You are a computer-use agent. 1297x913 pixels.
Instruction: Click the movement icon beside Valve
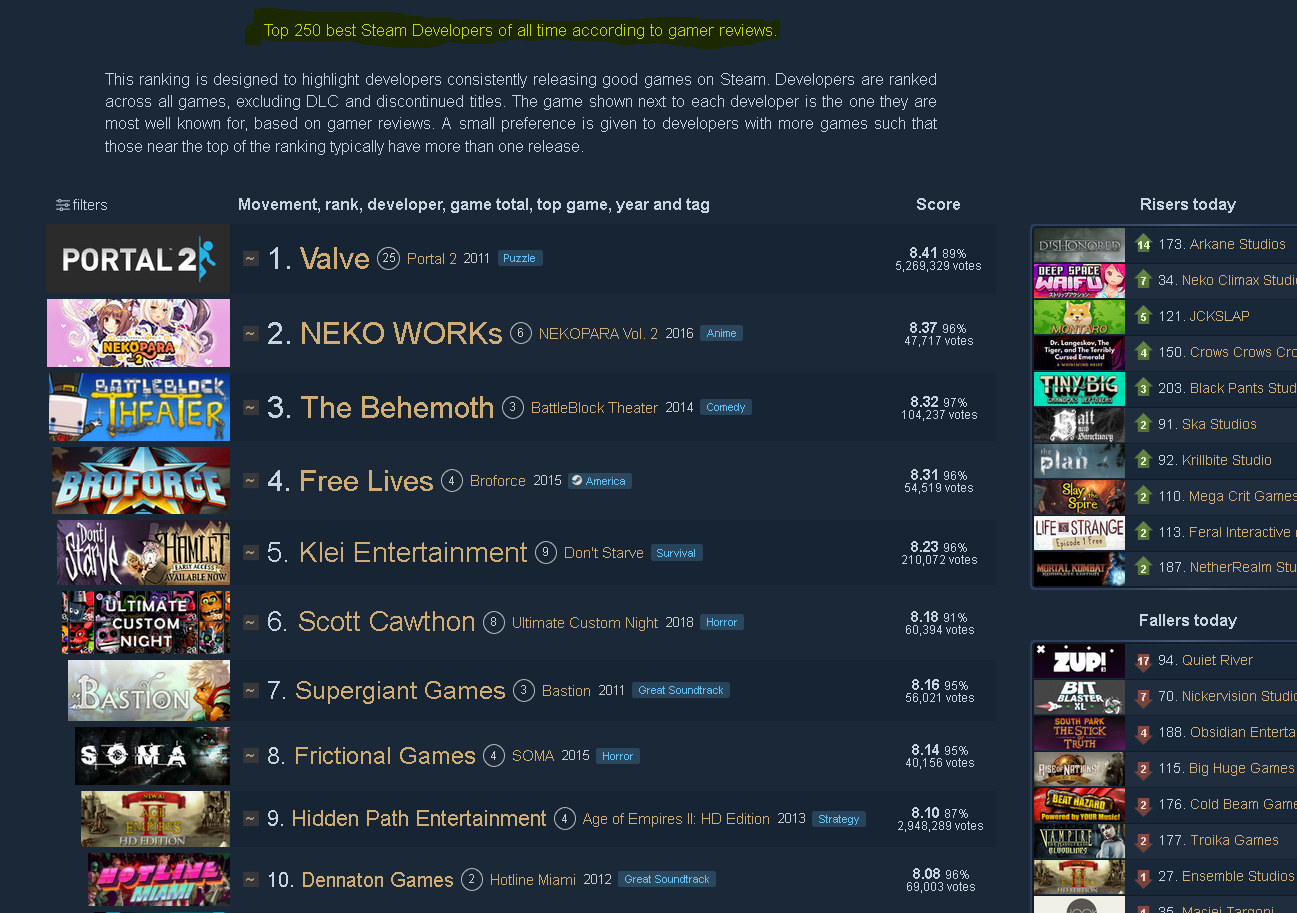251,258
